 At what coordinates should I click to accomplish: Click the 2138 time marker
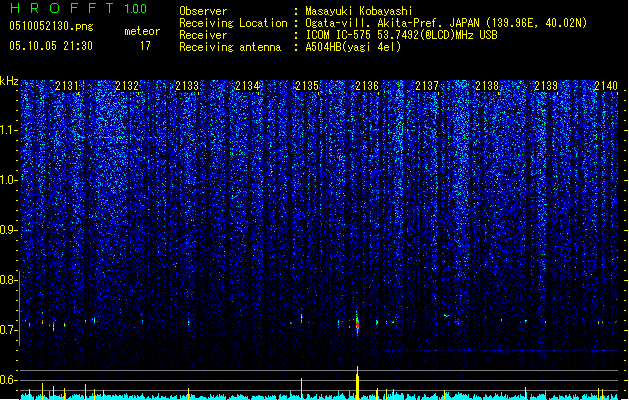pyautogui.click(x=487, y=85)
